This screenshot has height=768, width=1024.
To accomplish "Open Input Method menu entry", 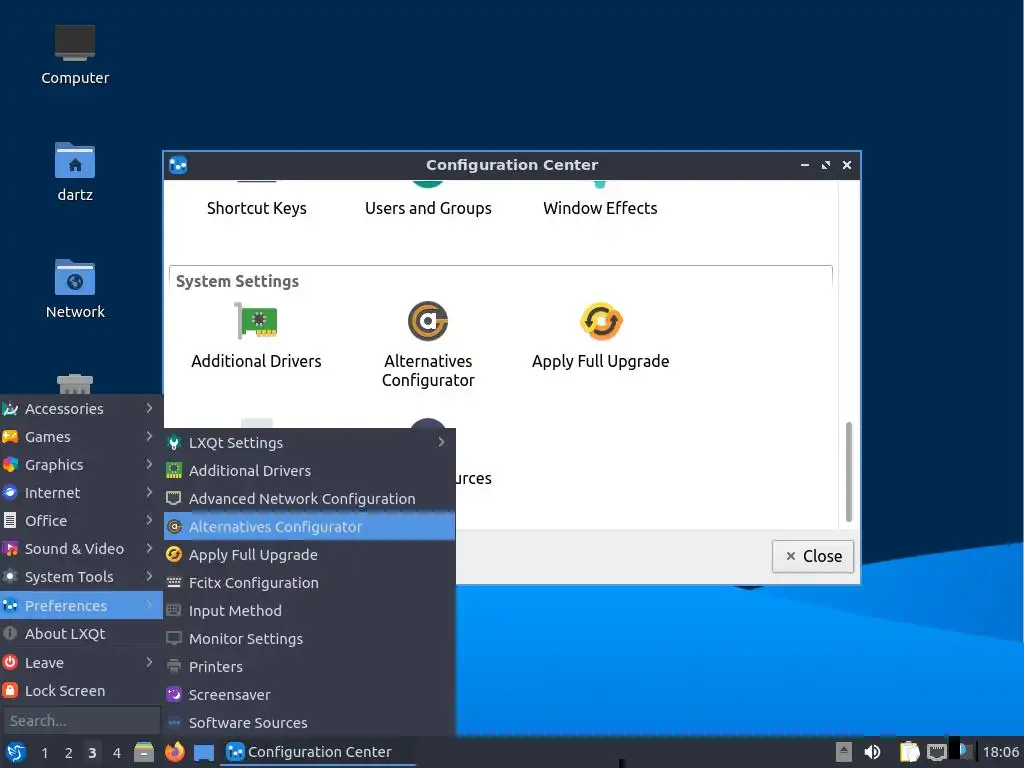I will 310,611.
